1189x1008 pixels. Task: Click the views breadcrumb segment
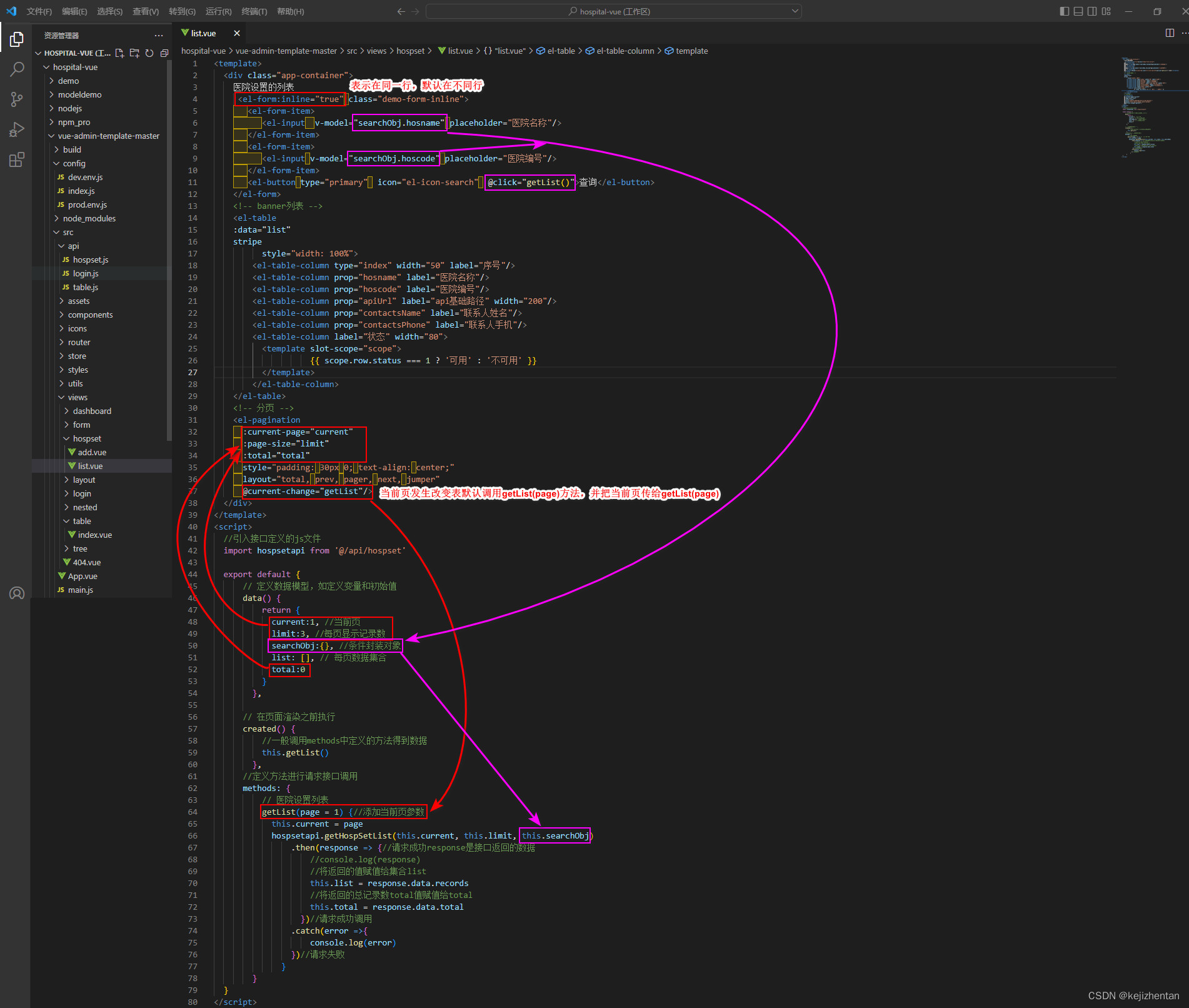pos(376,51)
